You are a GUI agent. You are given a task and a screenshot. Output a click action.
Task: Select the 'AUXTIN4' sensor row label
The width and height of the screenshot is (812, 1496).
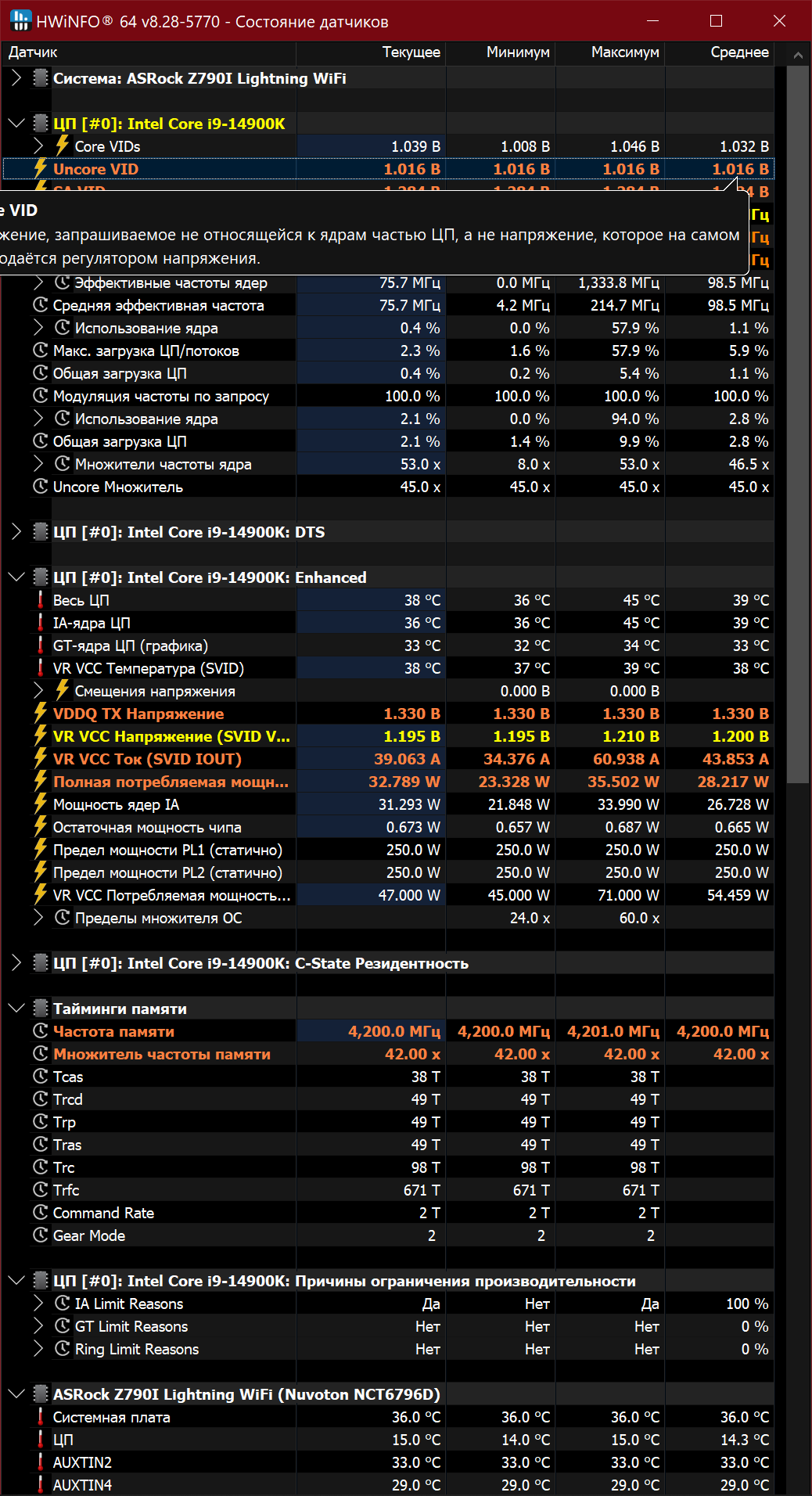pyautogui.click(x=82, y=1485)
